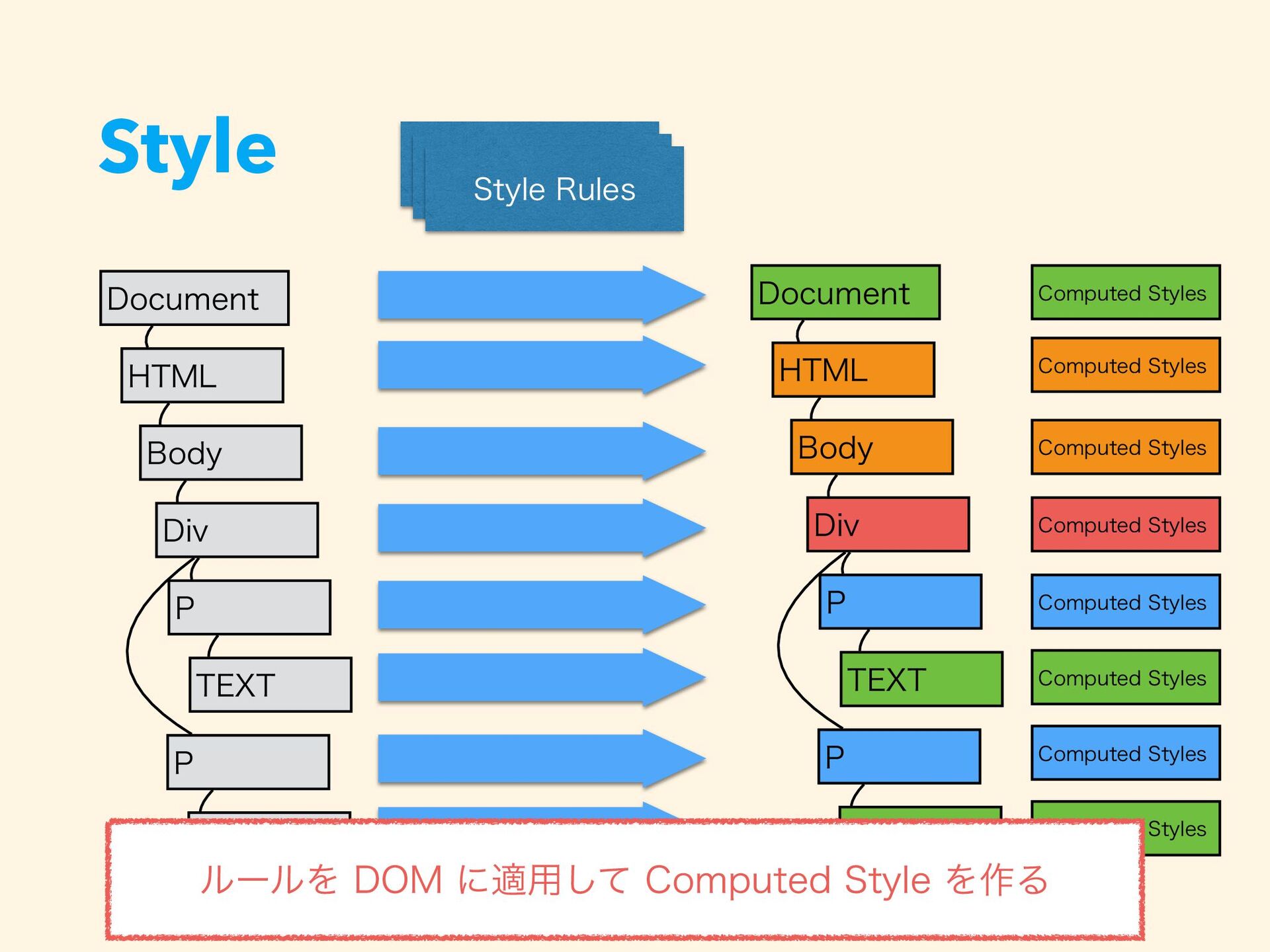Click the red caption text mentioning Computed Style

[624, 880]
